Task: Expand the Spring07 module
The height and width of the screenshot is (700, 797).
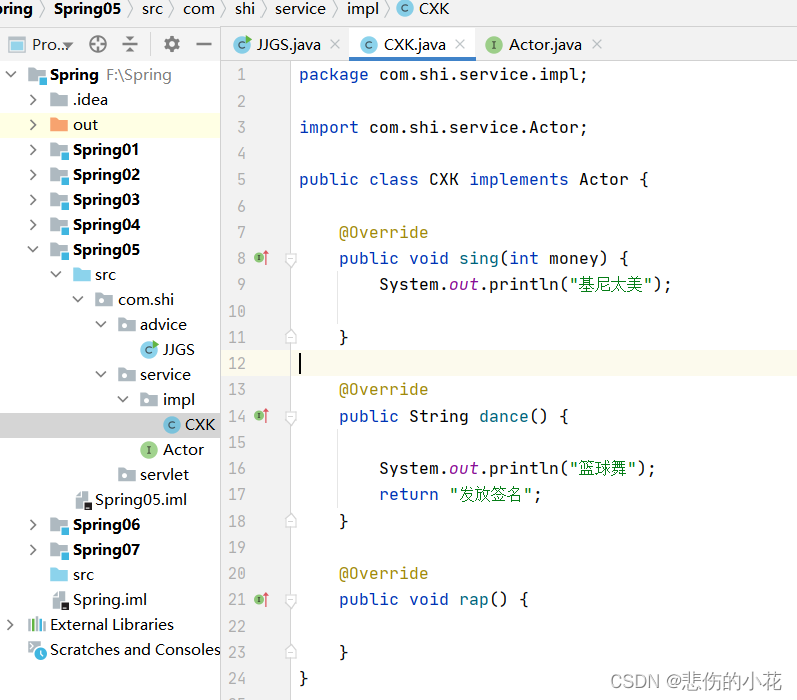Action: 33,550
